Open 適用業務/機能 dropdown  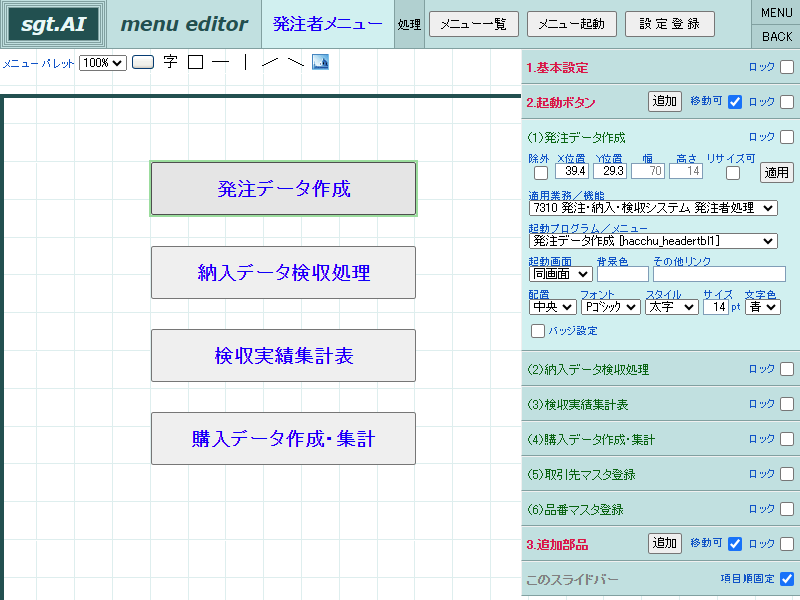[653, 208]
